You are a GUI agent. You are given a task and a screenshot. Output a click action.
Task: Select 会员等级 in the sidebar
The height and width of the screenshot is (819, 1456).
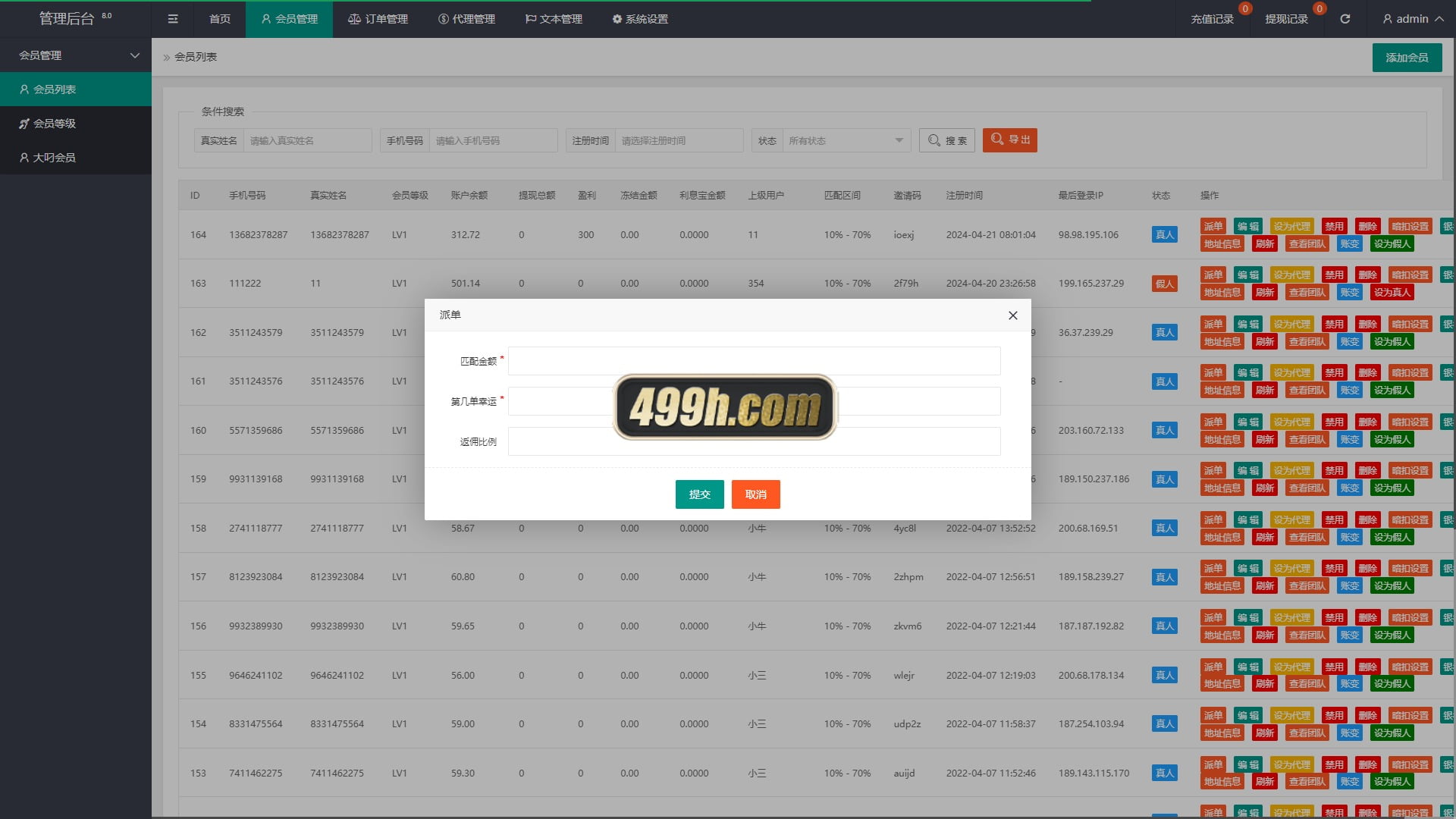[76, 124]
